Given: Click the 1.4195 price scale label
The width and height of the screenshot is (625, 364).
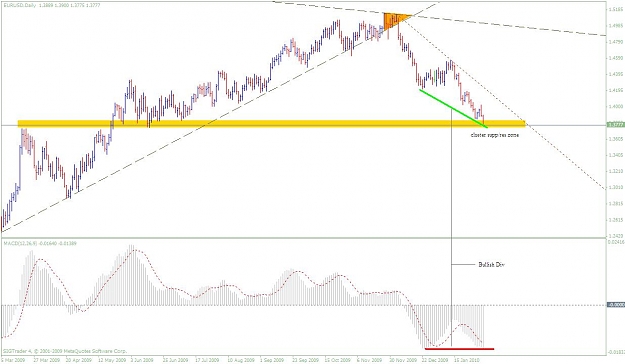Looking at the screenshot, I should (x=616, y=90).
